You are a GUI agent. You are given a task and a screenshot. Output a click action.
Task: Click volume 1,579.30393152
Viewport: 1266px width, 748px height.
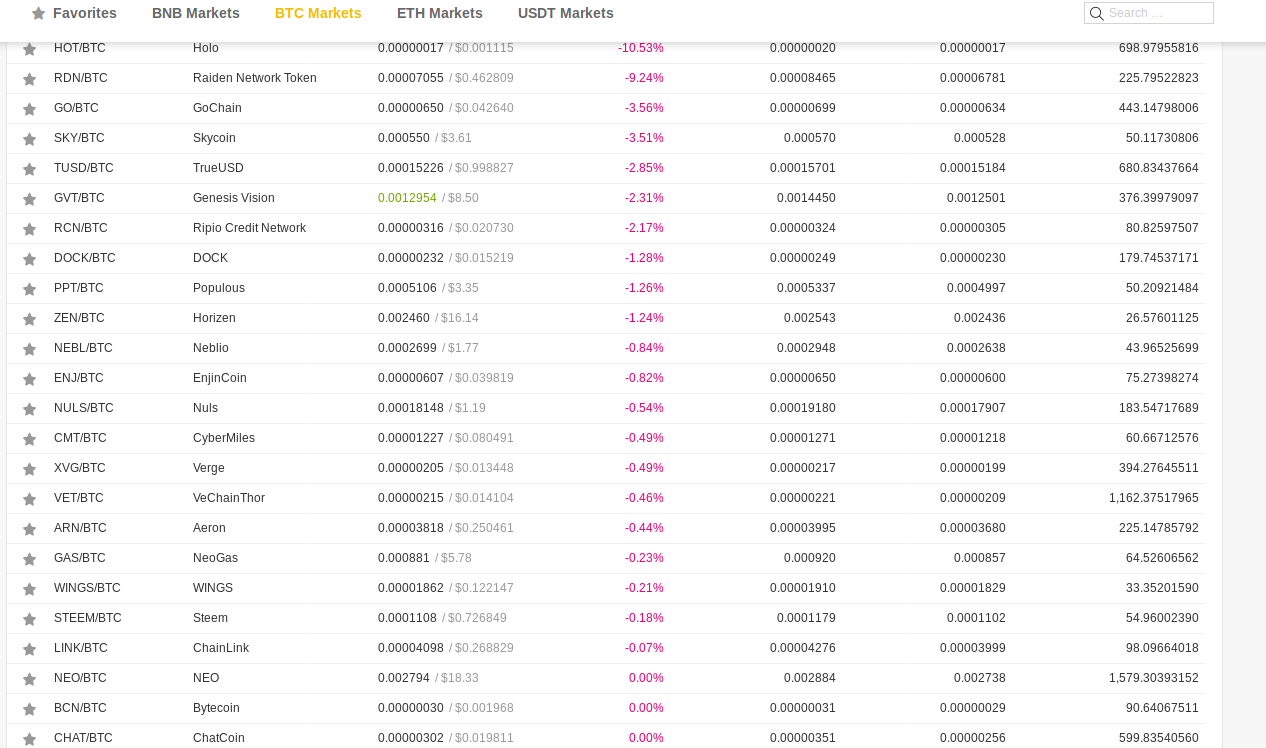click(1154, 678)
